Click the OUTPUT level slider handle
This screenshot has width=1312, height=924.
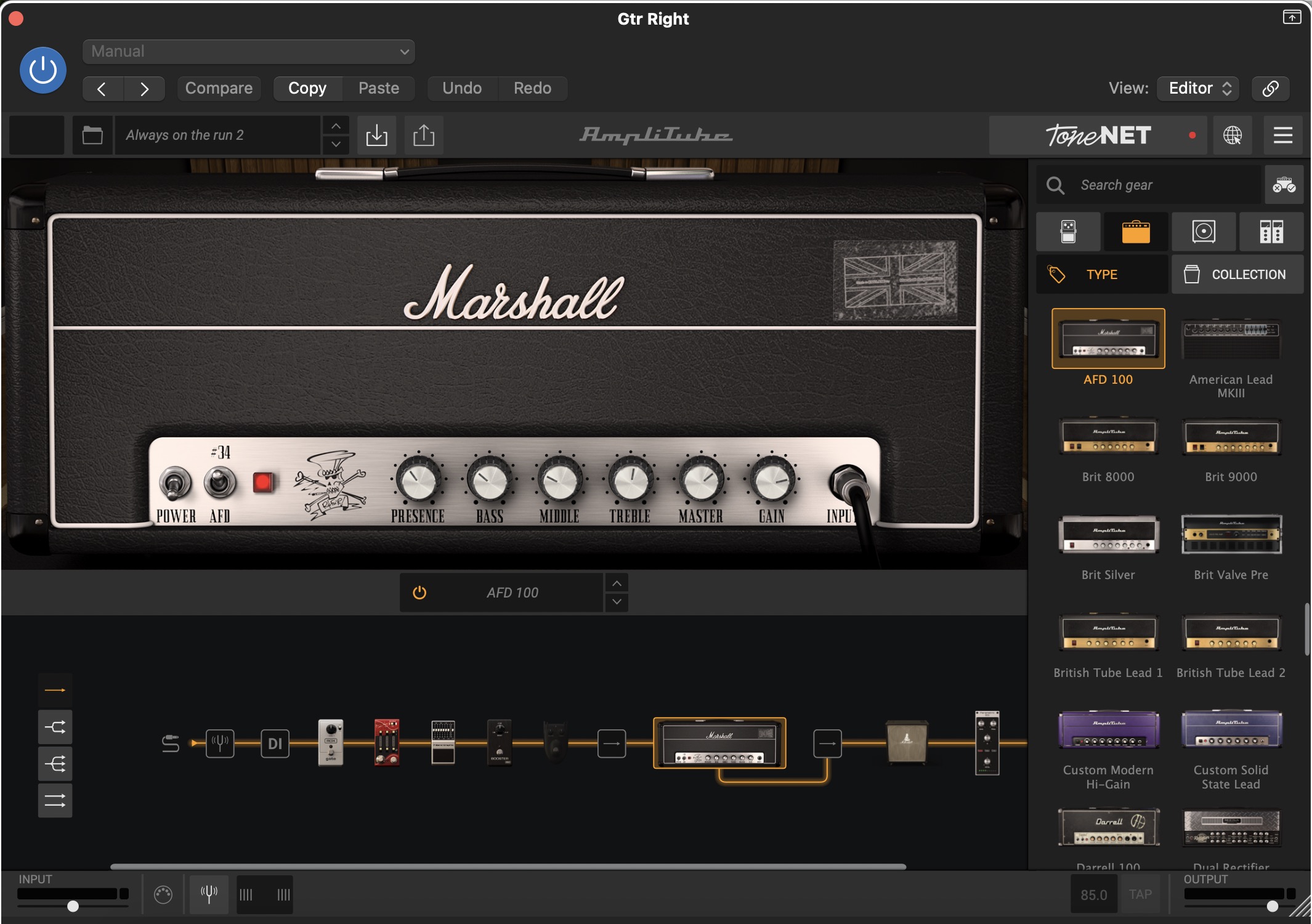[1273, 906]
